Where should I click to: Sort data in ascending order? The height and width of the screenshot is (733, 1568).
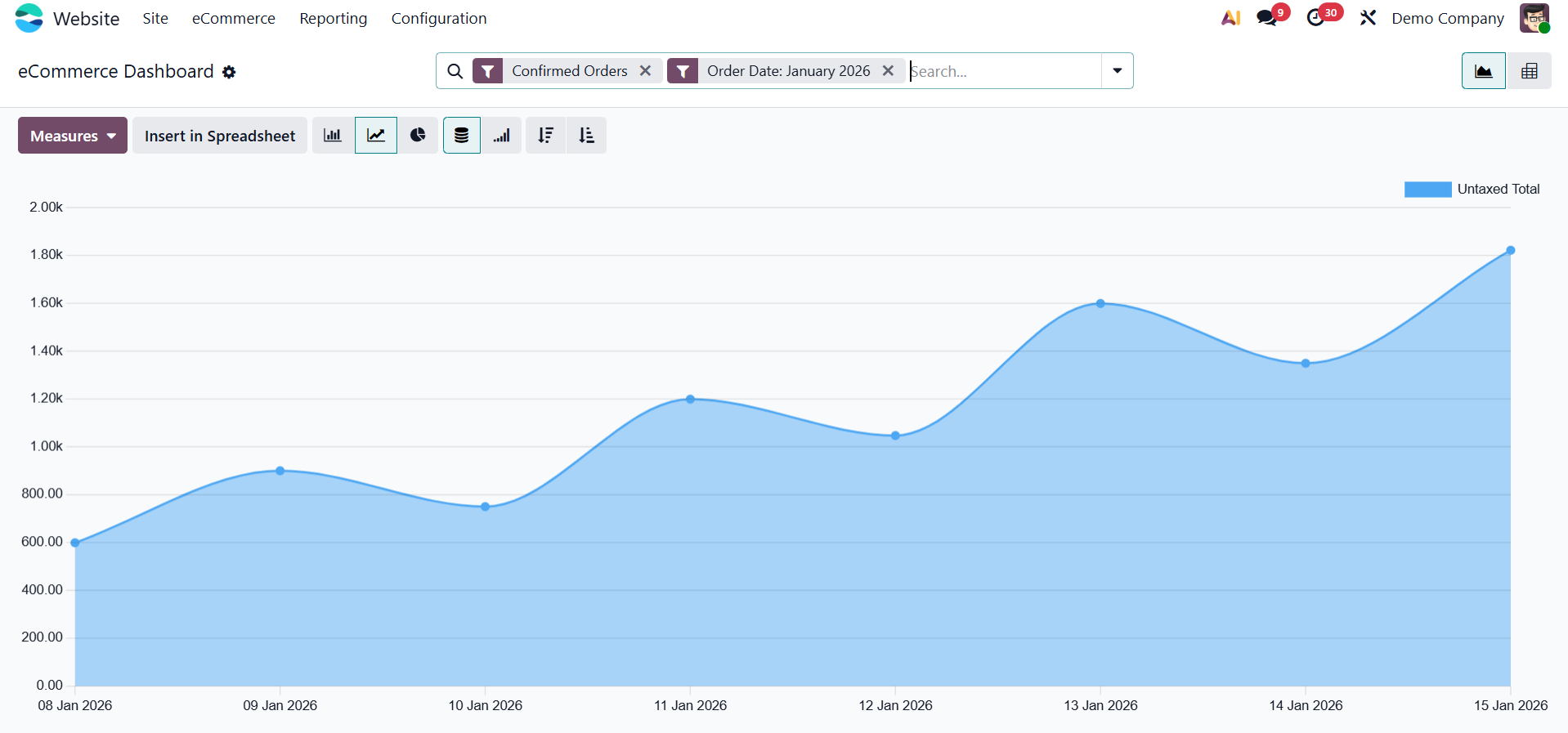pos(586,136)
